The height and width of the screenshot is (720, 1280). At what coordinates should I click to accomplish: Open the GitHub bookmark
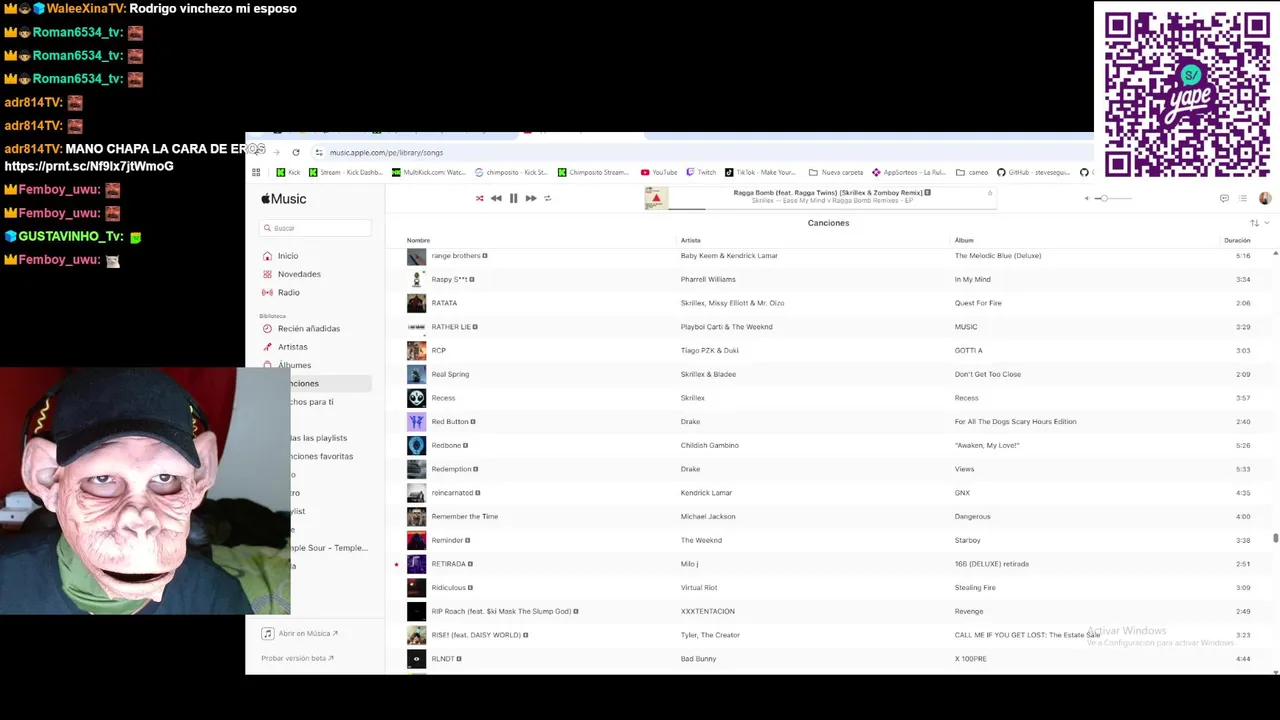point(1033,172)
